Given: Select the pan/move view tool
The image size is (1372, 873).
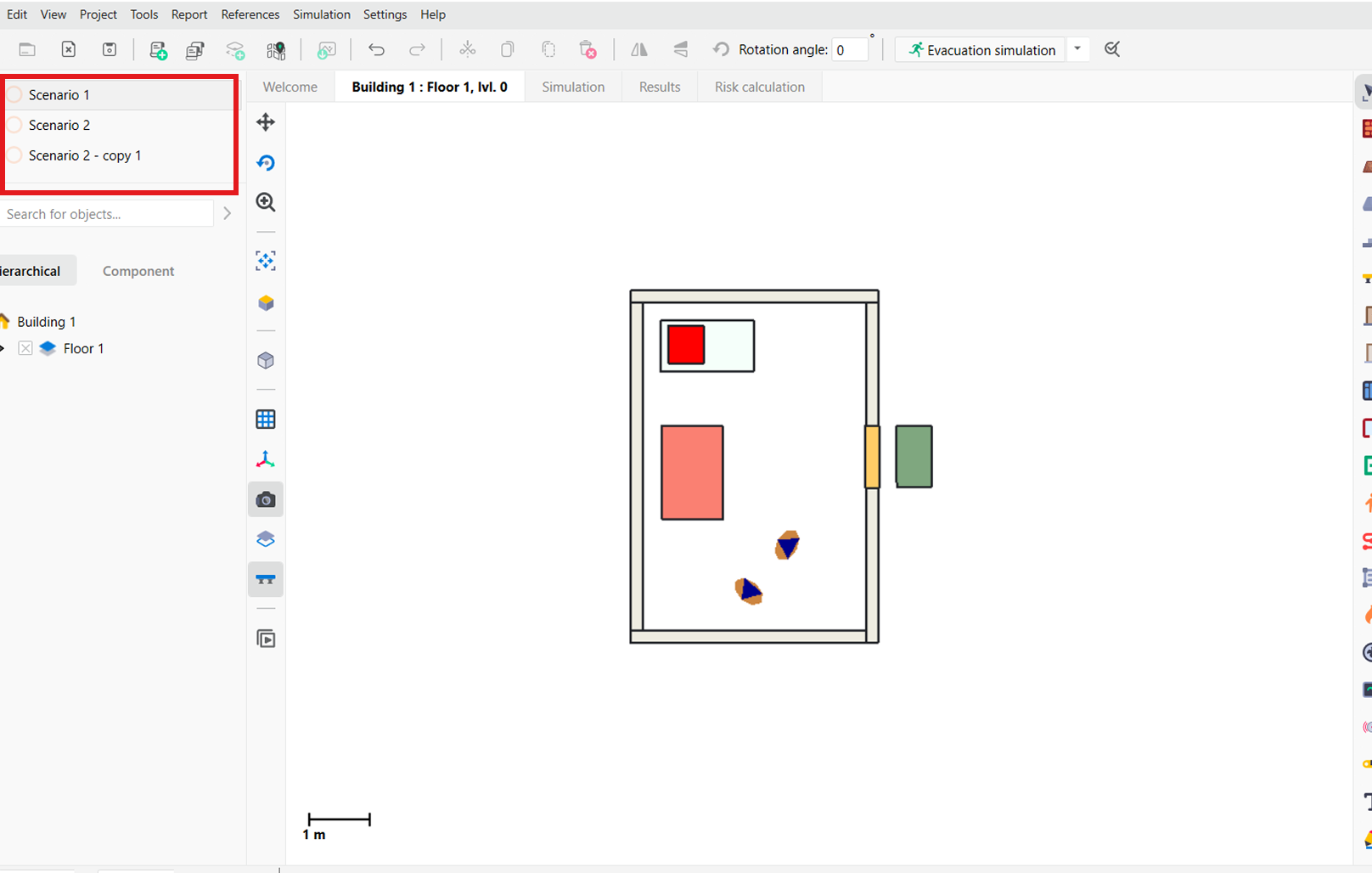Looking at the screenshot, I should 266,122.
